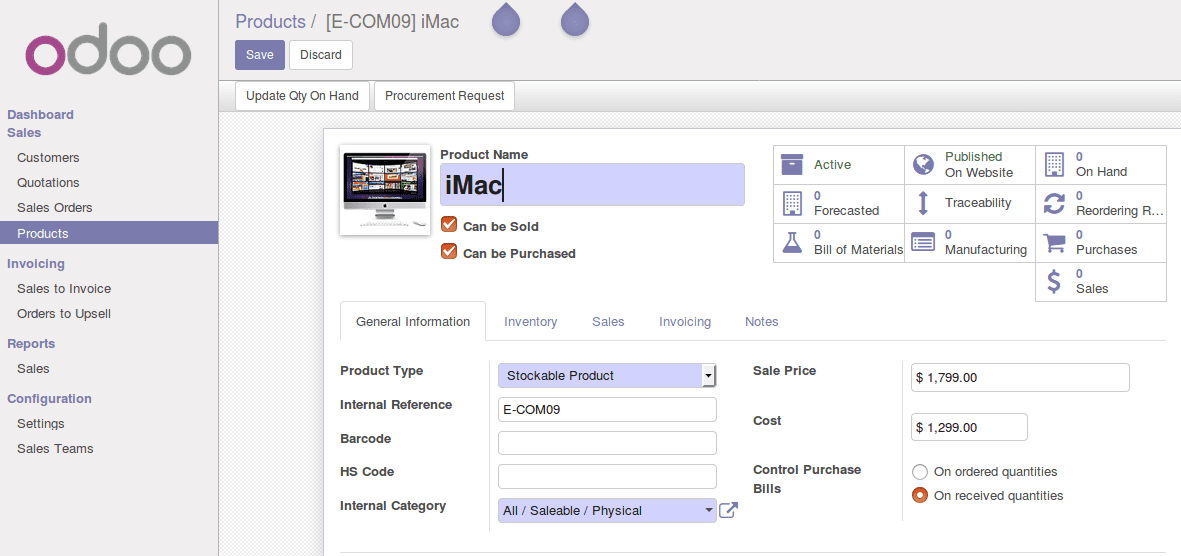The height and width of the screenshot is (556, 1181).
Task: Go back via Products breadcrumb link
Action: (x=270, y=21)
